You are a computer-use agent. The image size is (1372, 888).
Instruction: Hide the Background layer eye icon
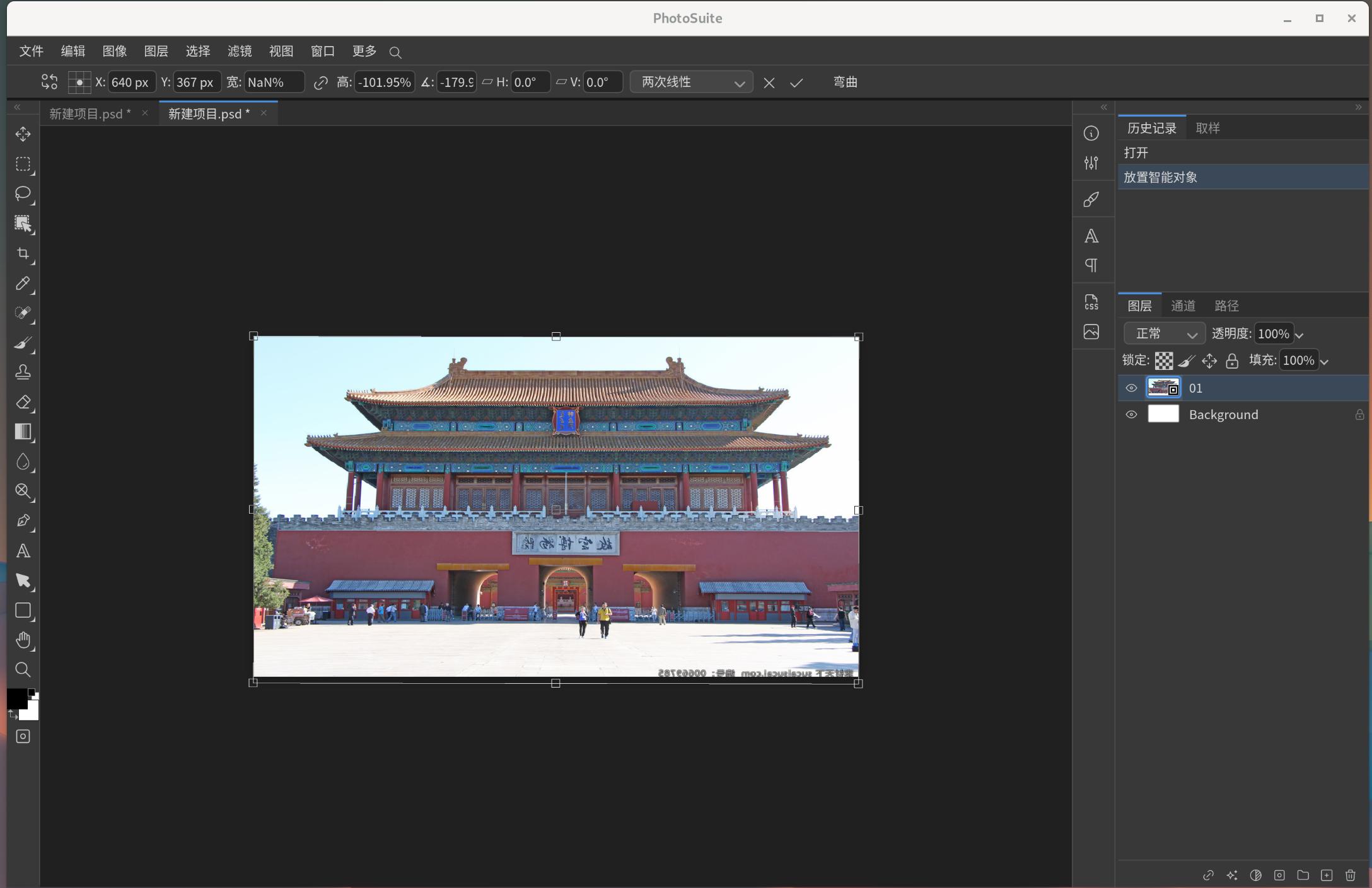1132,415
